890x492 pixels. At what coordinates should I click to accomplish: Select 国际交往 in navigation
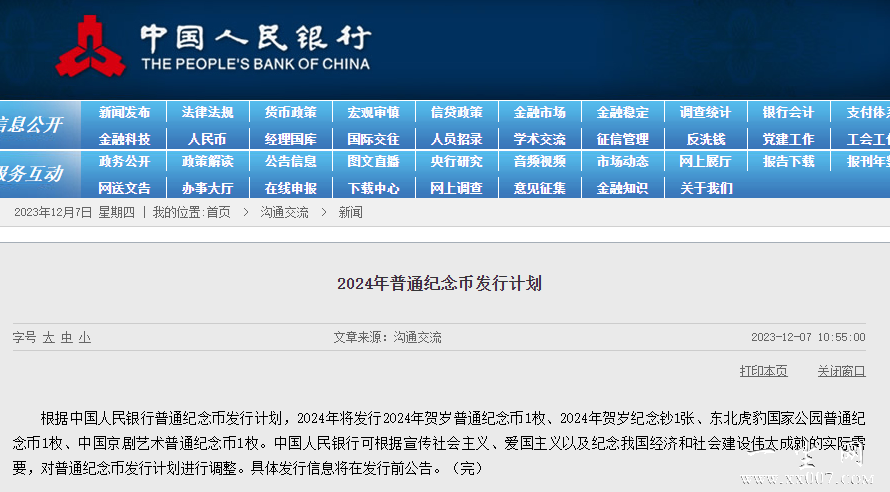[x=373, y=139]
